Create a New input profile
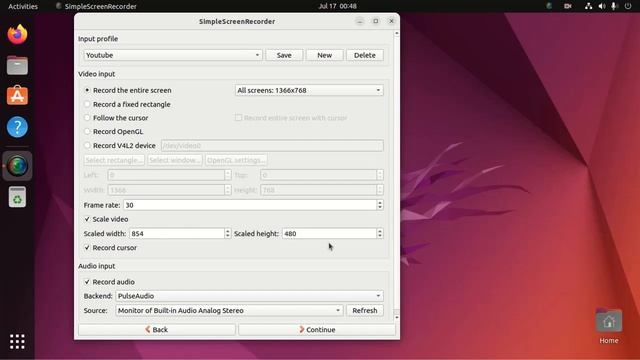 pyautogui.click(x=324, y=55)
